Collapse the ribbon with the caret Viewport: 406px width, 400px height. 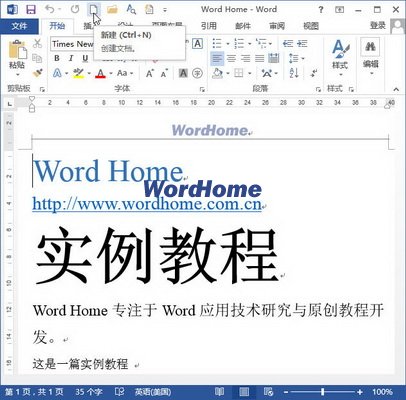(396, 89)
